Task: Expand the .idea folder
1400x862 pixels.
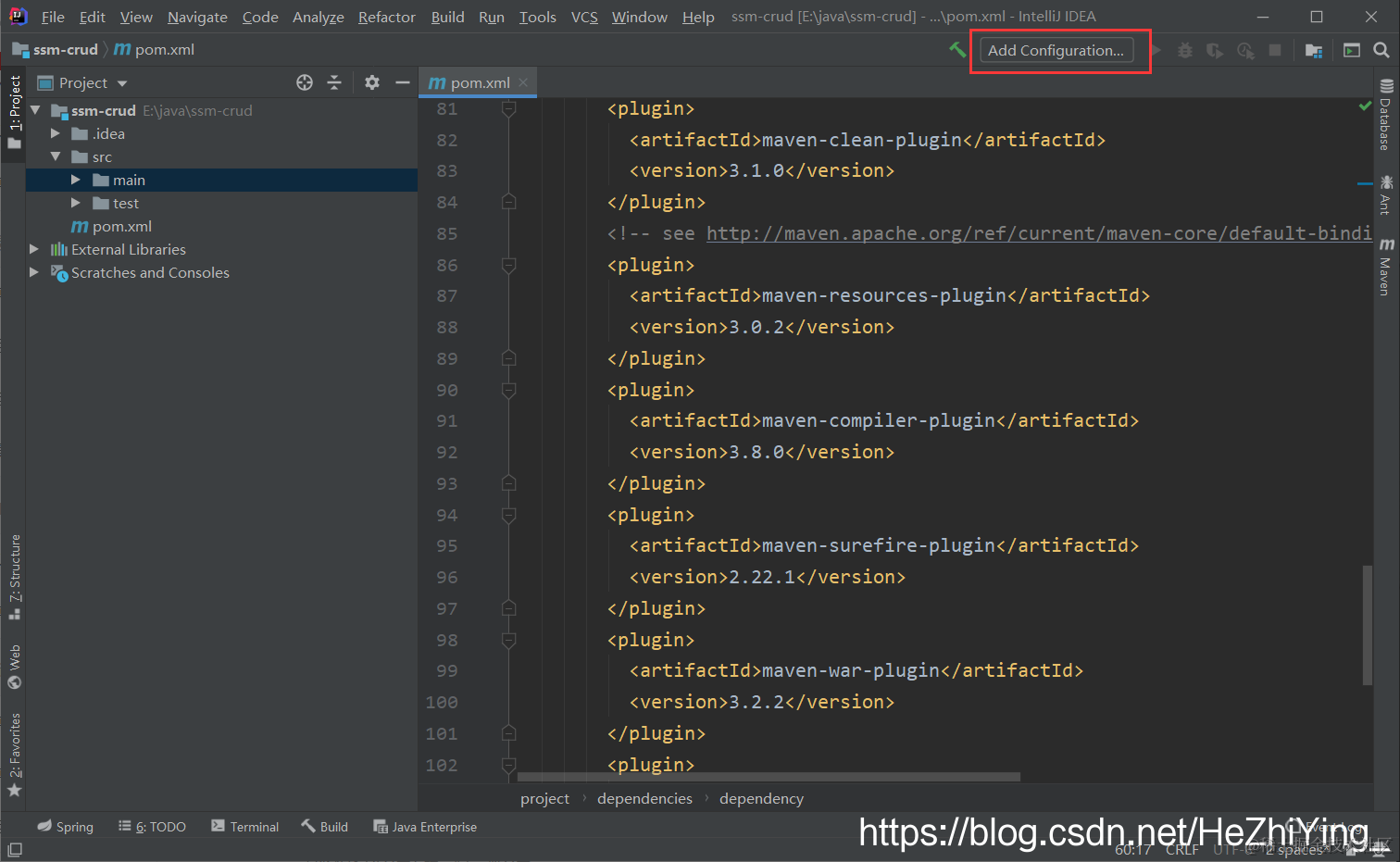Action: pyautogui.click(x=56, y=133)
